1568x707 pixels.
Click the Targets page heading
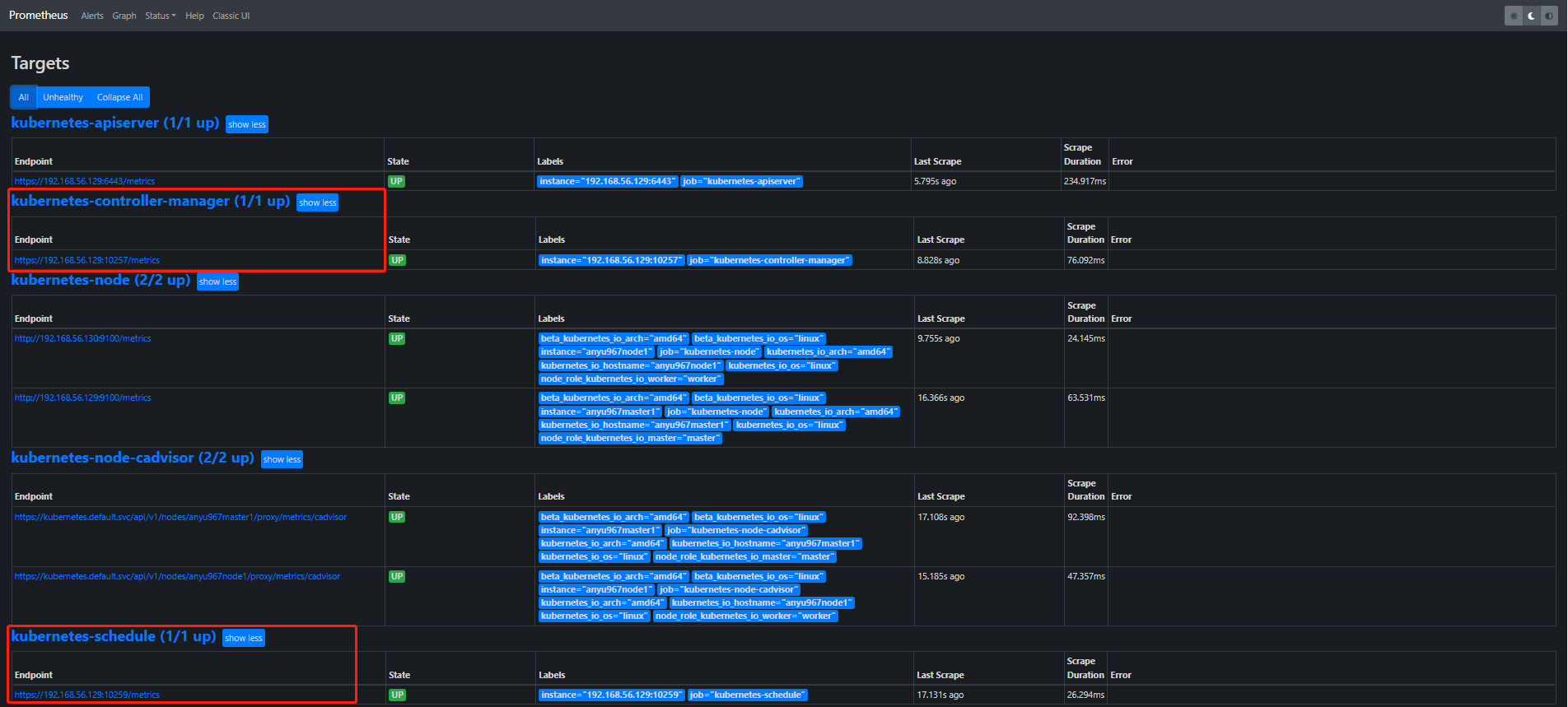tap(40, 63)
